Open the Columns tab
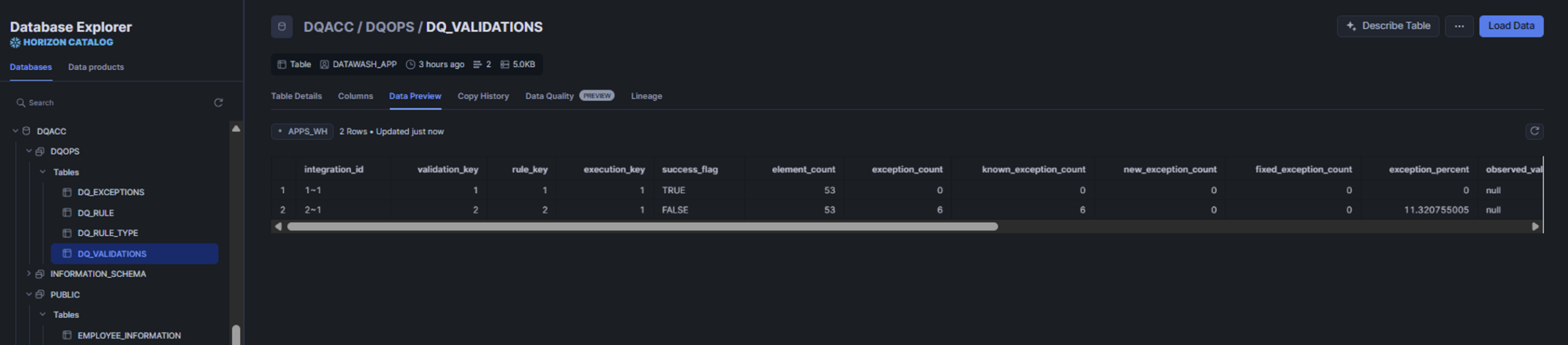Screen dimensions: 1568x345 pos(355,96)
